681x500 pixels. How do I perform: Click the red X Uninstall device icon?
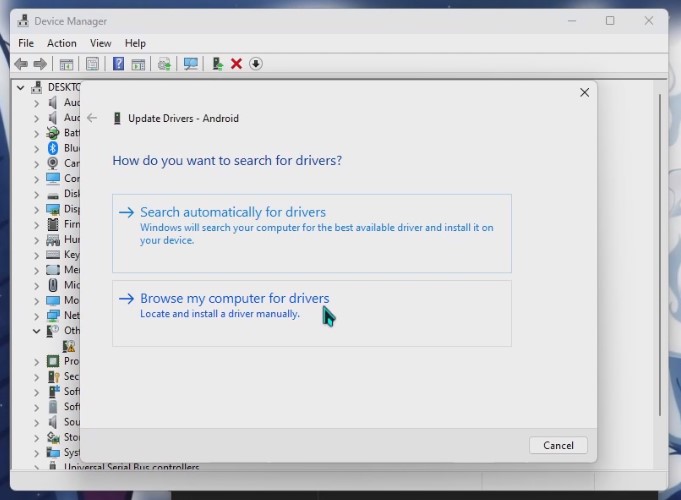236,64
